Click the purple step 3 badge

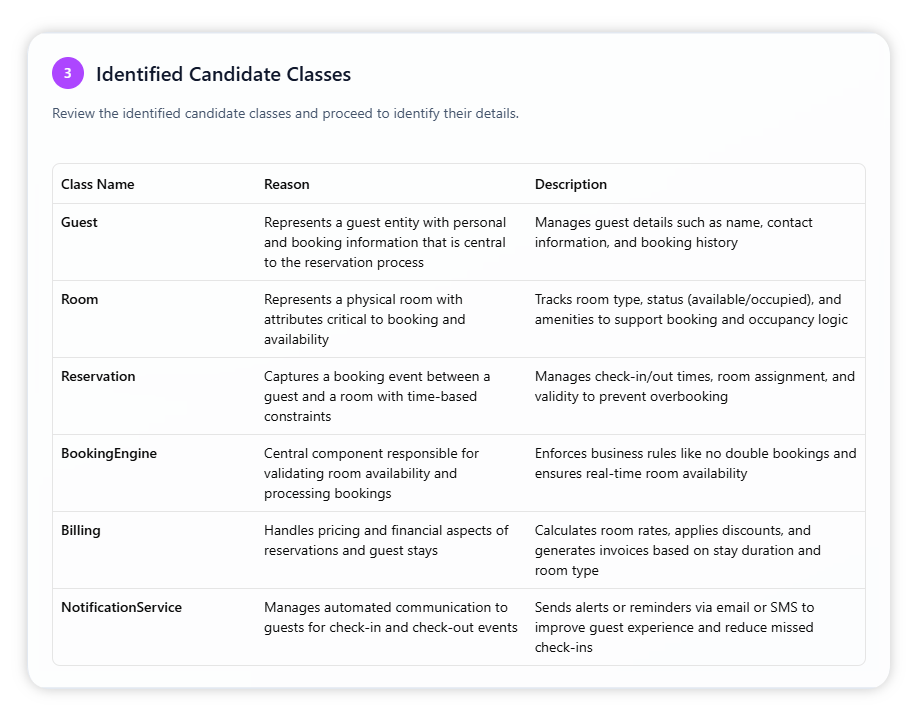point(68,73)
